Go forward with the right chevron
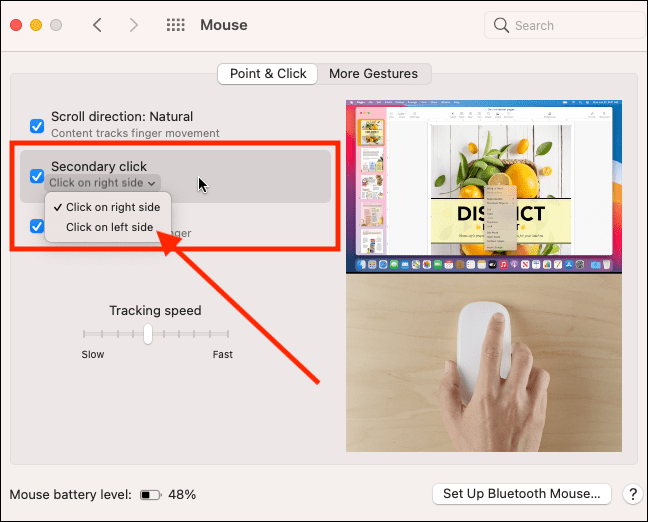 133,25
